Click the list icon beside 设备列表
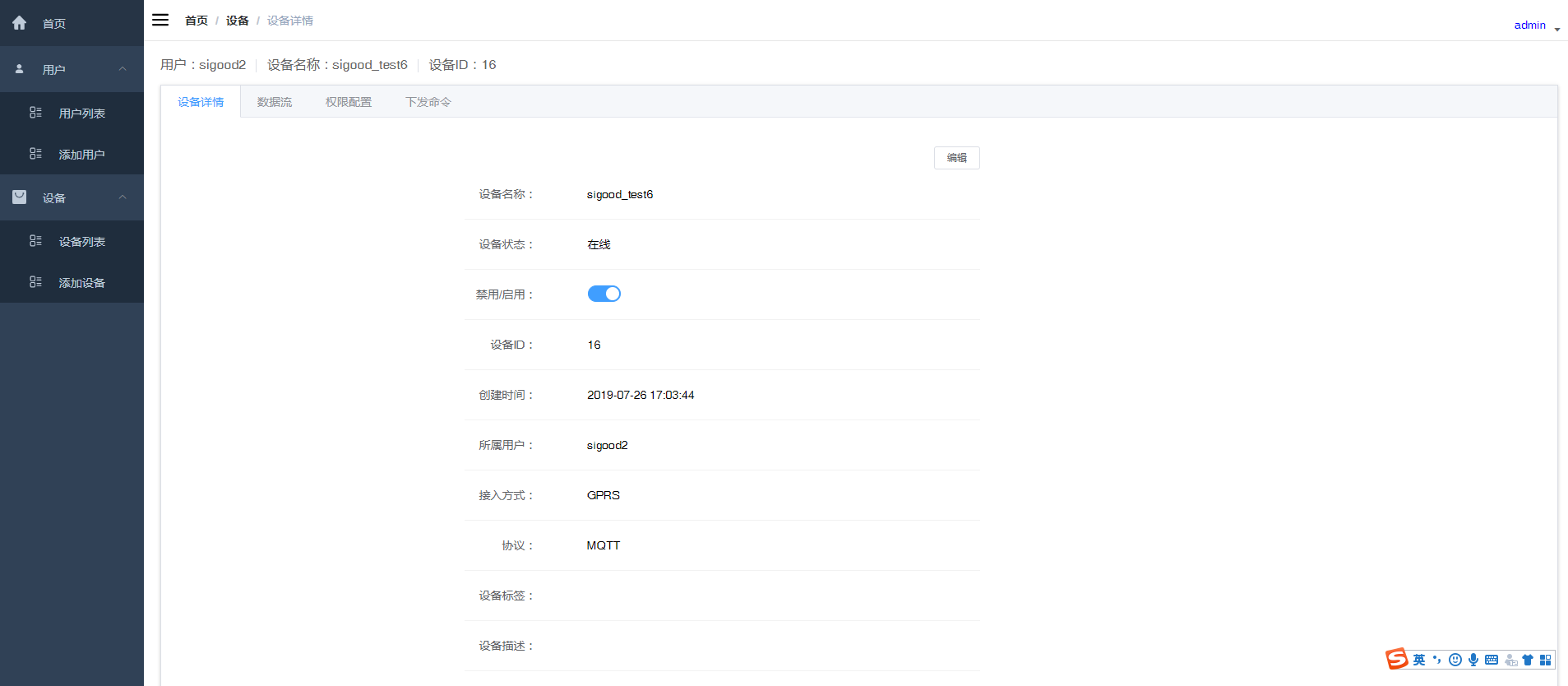This screenshot has height=686, width=1568. click(x=35, y=241)
